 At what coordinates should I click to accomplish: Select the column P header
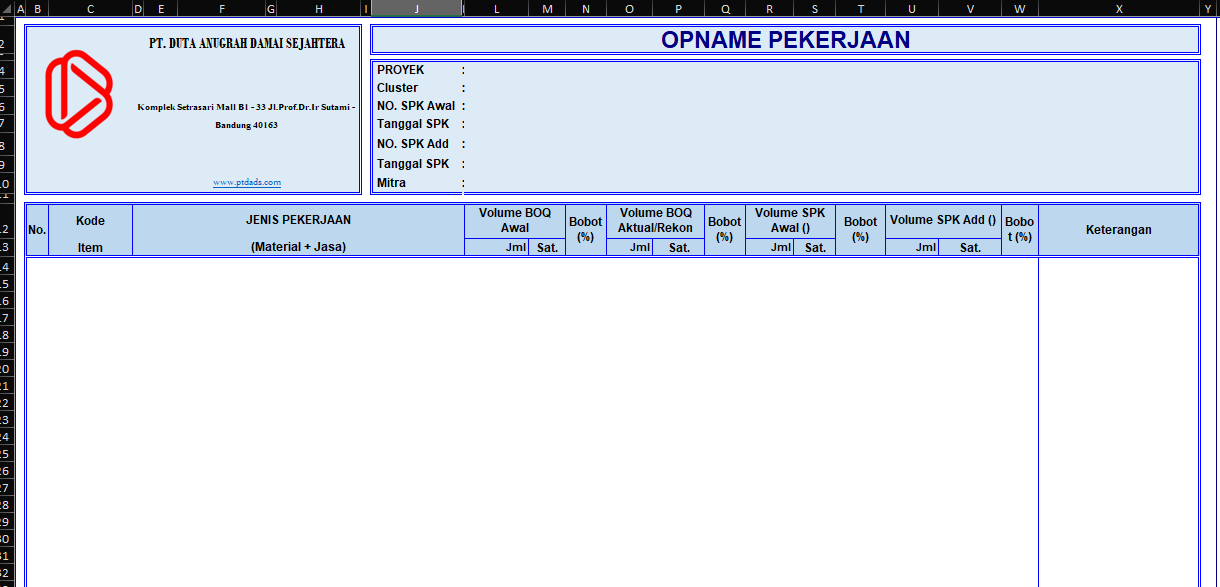(678, 8)
